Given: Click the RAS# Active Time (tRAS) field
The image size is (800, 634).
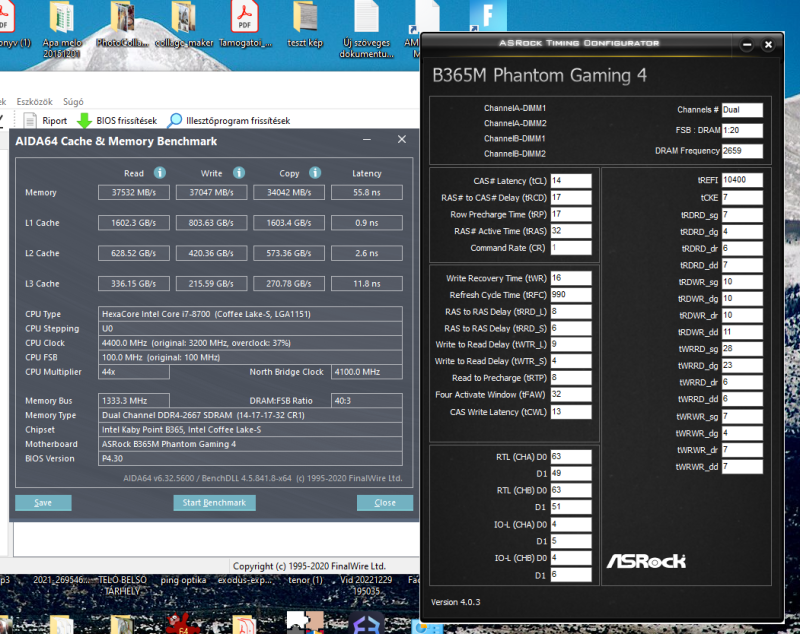Looking at the screenshot, I should (x=571, y=231).
